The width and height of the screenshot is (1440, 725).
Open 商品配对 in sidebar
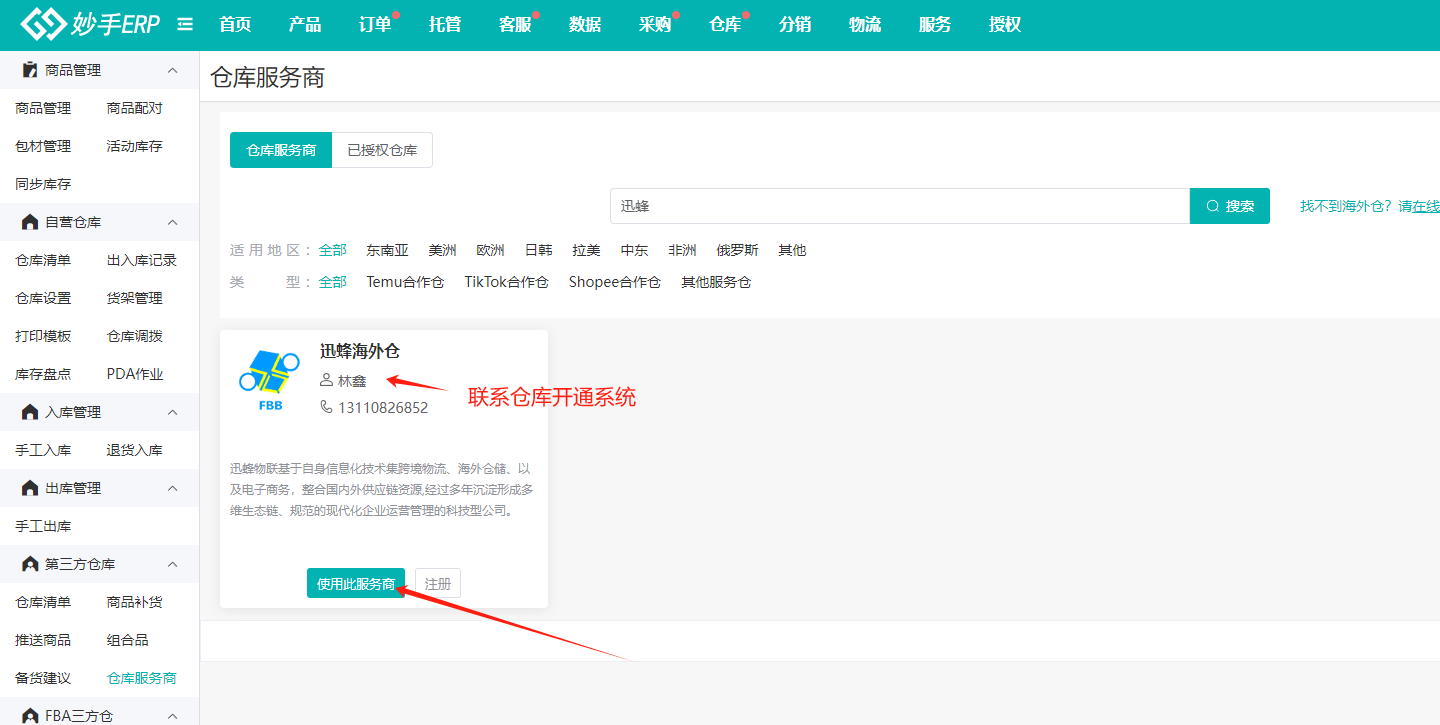[x=135, y=108]
